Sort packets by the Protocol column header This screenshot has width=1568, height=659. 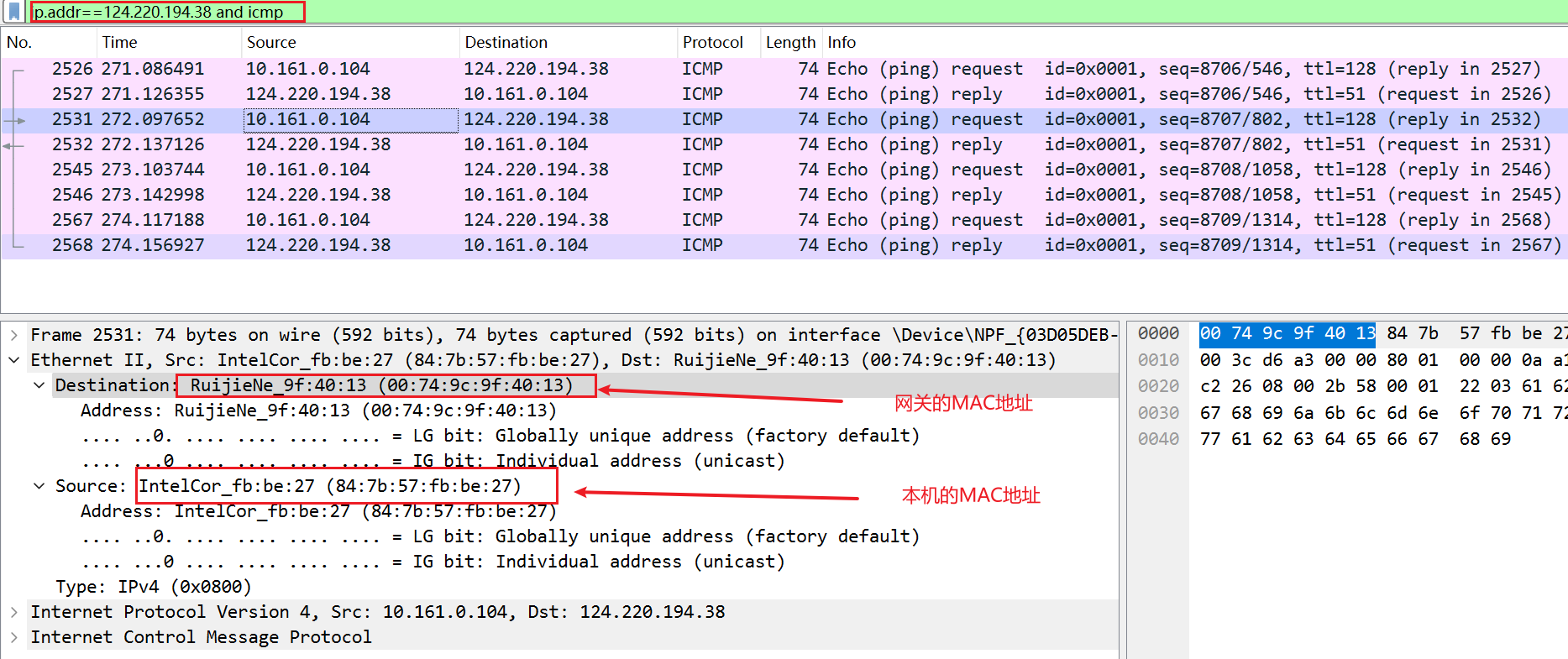pos(719,42)
